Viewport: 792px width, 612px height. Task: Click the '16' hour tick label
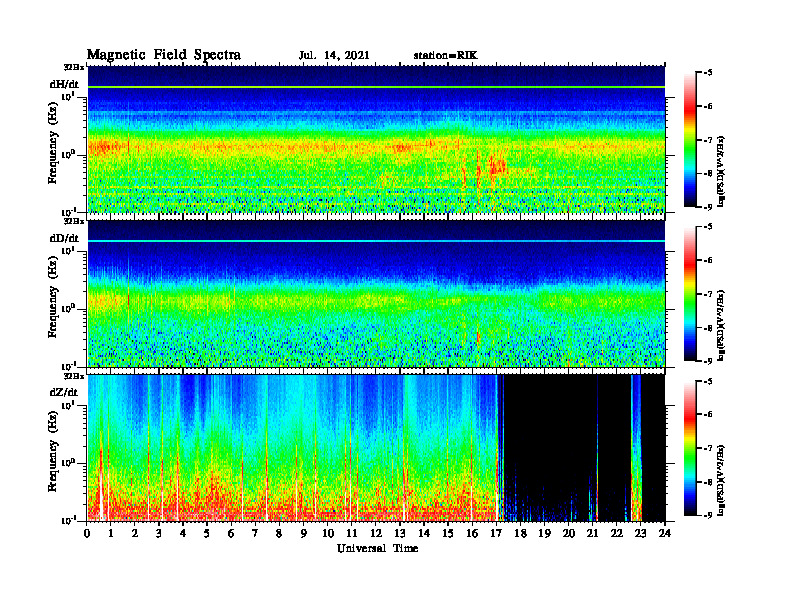472,534
